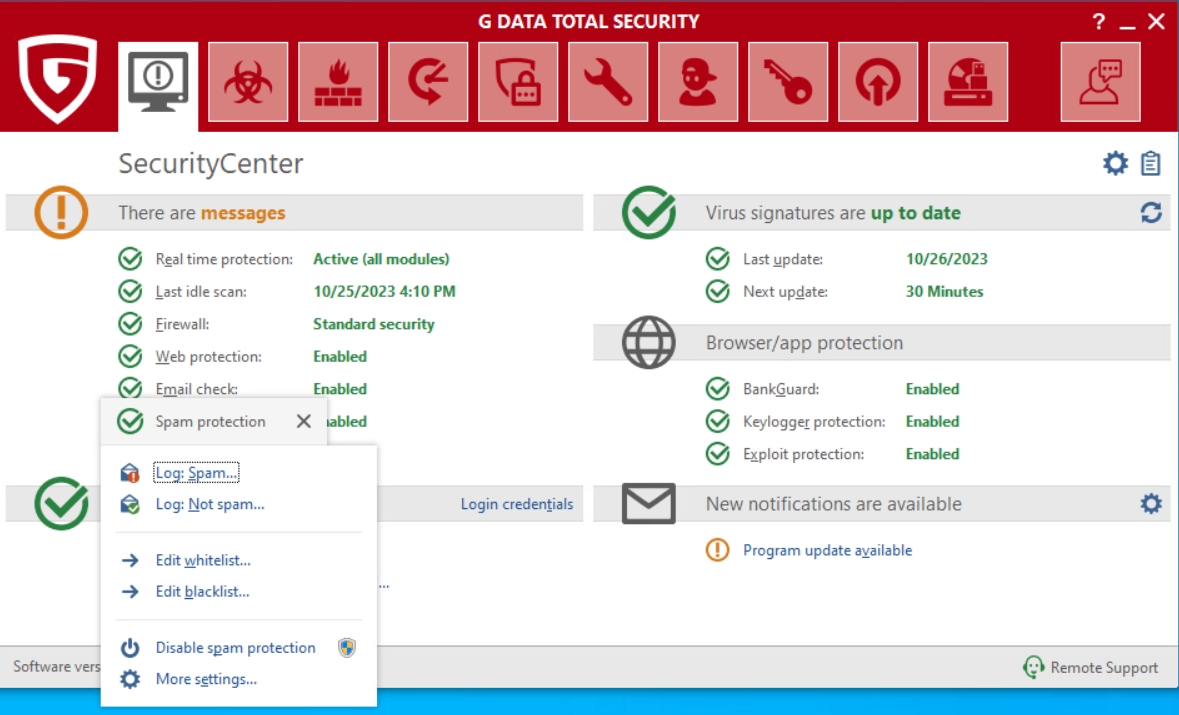Viewport: 1179px width, 715px height.
Task: Click the Browser/app protection globe icon
Action: pyautogui.click(x=649, y=342)
